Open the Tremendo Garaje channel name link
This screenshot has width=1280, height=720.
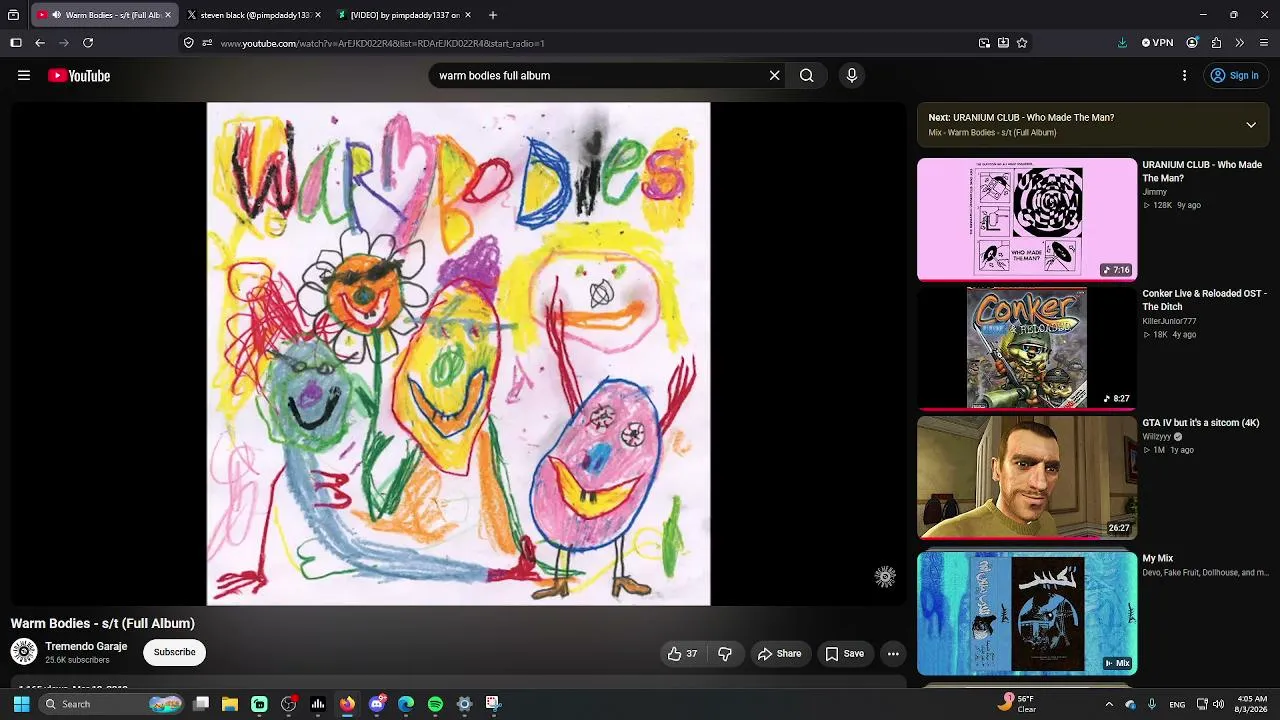pyautogui.click(x=86, y=646)
